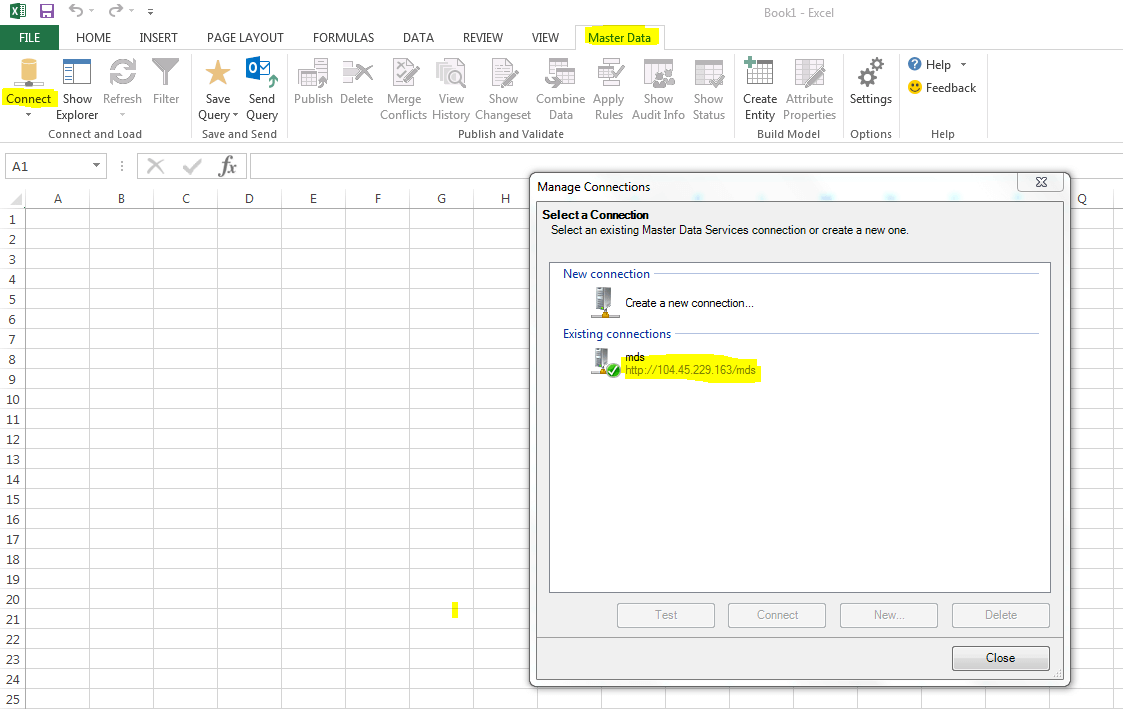
Task: Click the Save Query star icon
Action: point(218,72)
